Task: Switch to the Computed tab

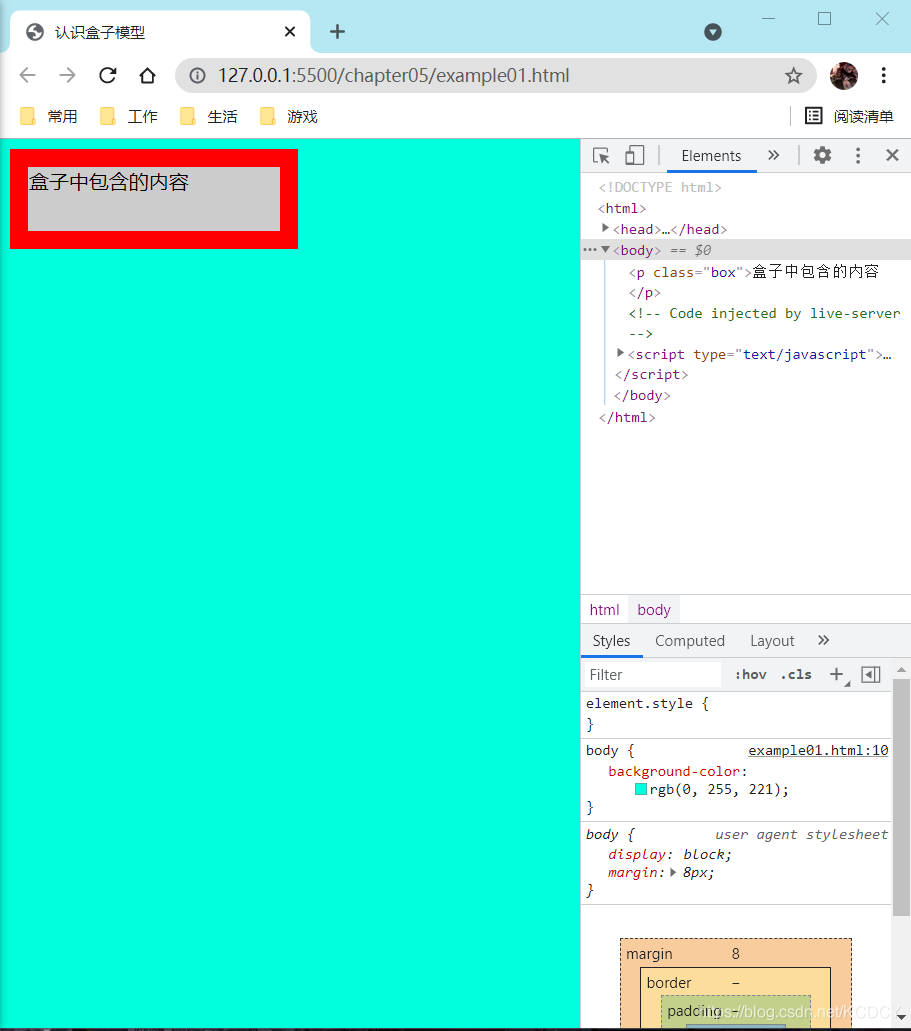Action: pos(690,641)
